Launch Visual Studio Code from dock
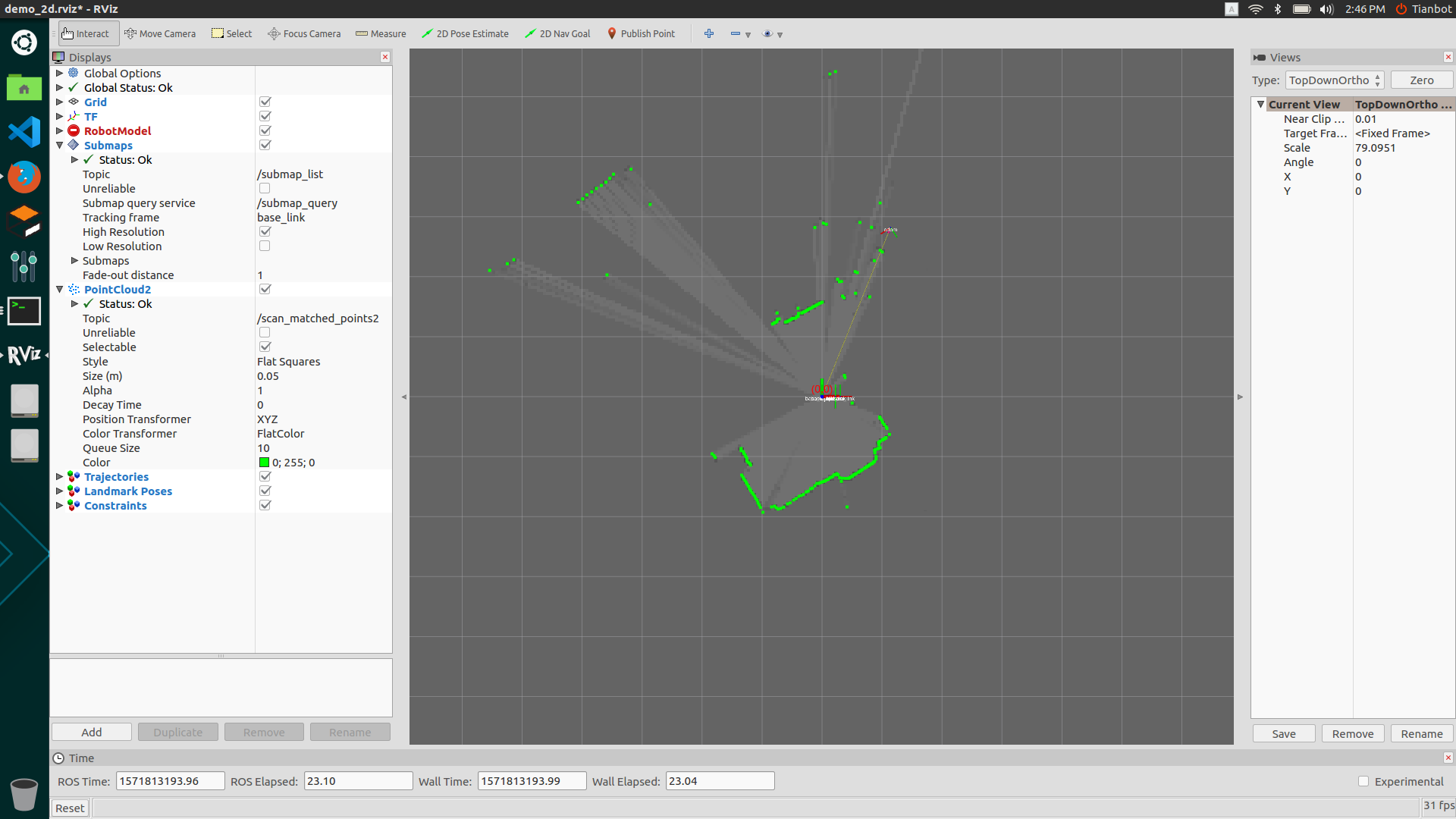The image size is (1456, 819). point(24,132)
